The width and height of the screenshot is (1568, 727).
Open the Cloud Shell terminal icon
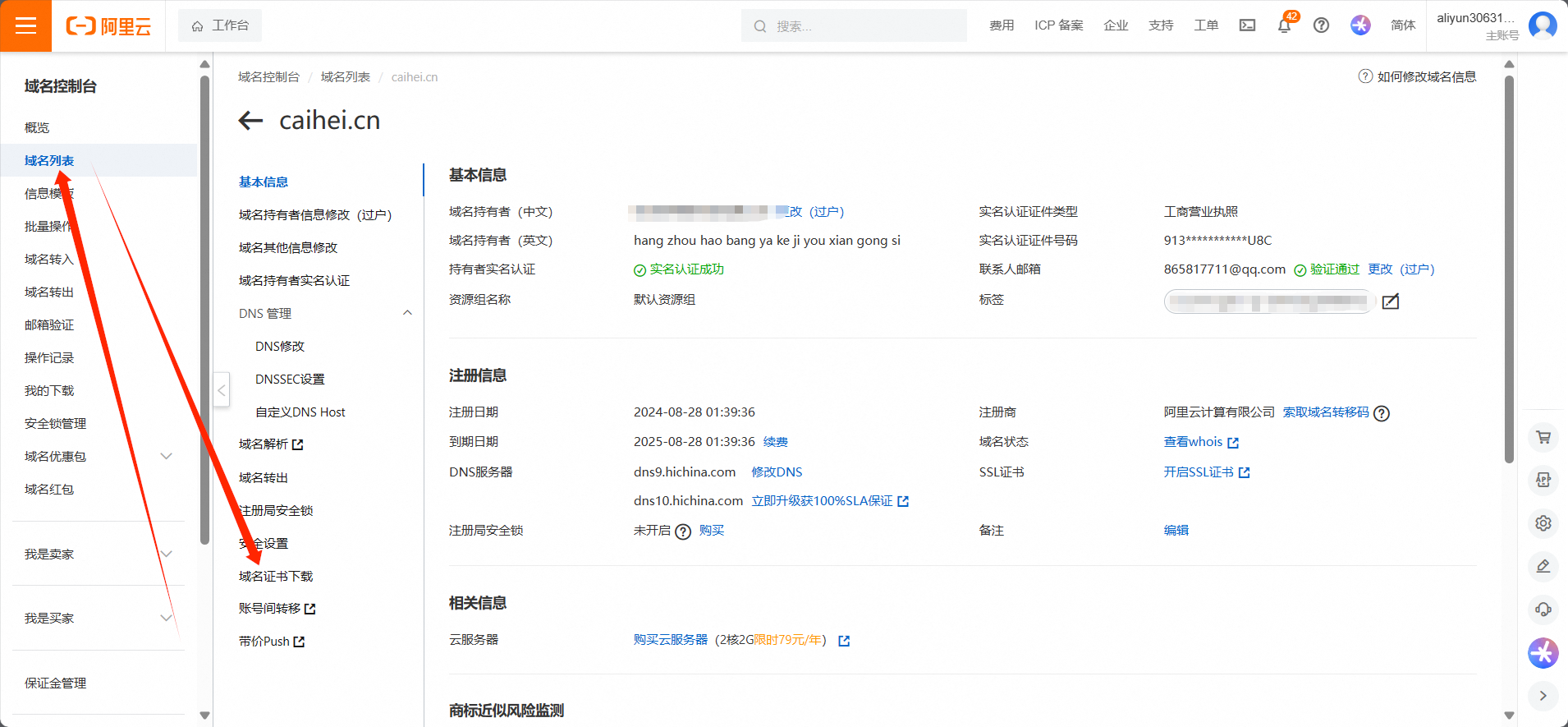click(x=1247, y=25)
